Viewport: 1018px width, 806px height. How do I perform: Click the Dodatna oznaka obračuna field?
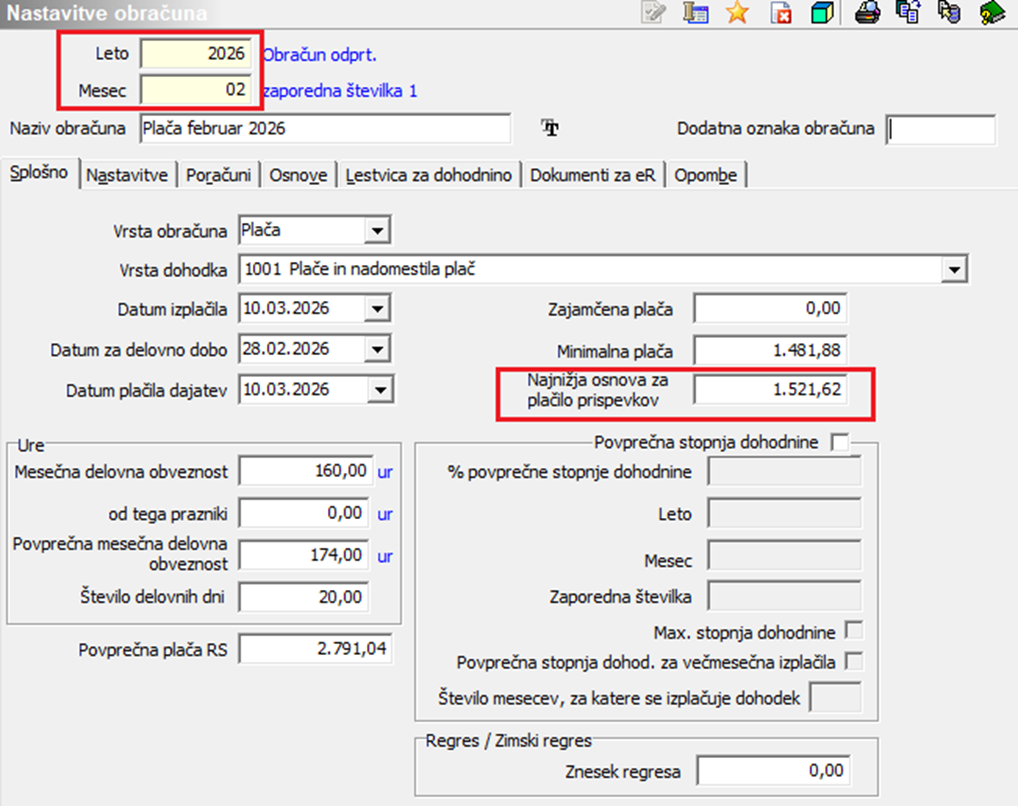click(940, 129)
